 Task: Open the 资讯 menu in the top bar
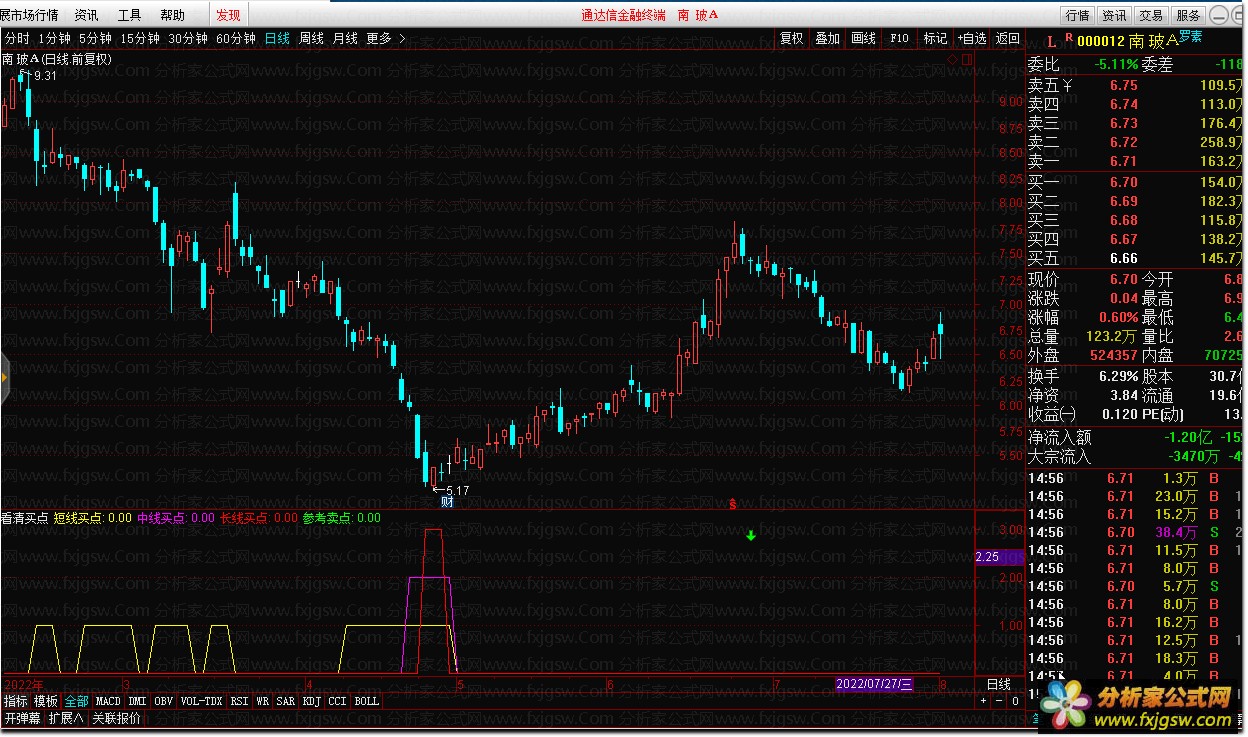[87, 15]
